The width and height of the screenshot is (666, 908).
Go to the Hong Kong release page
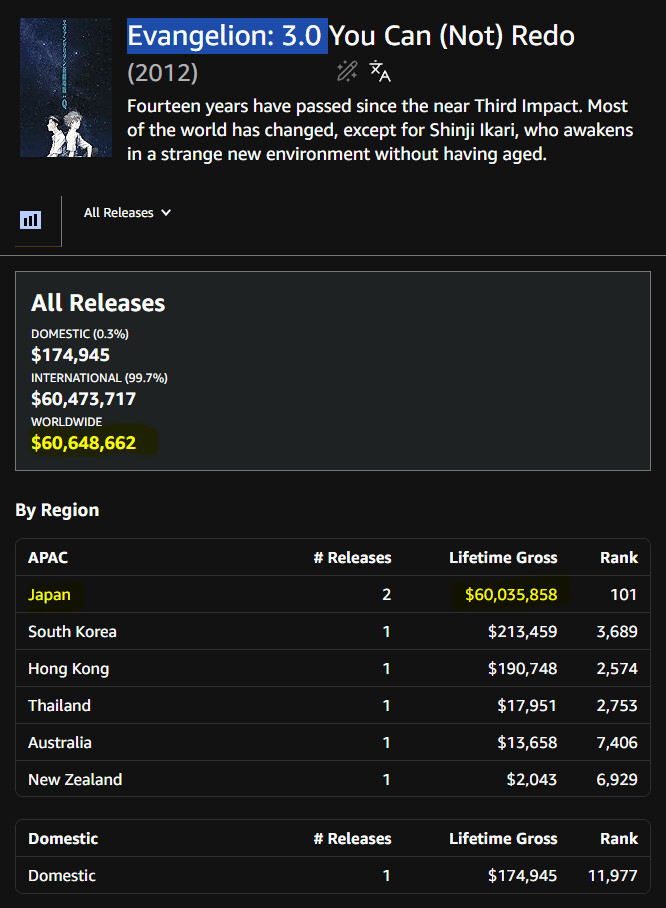point(68,668)
